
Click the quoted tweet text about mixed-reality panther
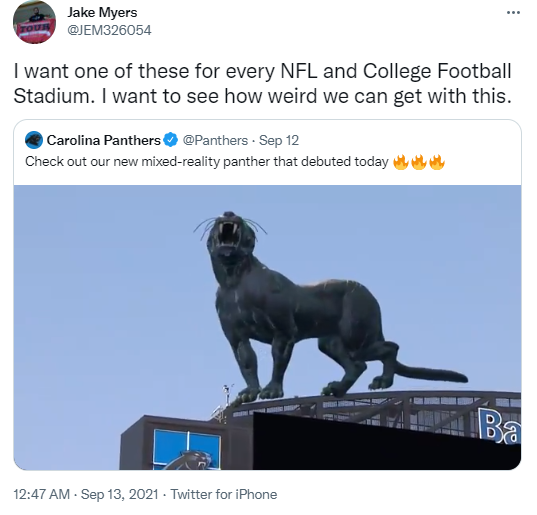click(207, 162)
